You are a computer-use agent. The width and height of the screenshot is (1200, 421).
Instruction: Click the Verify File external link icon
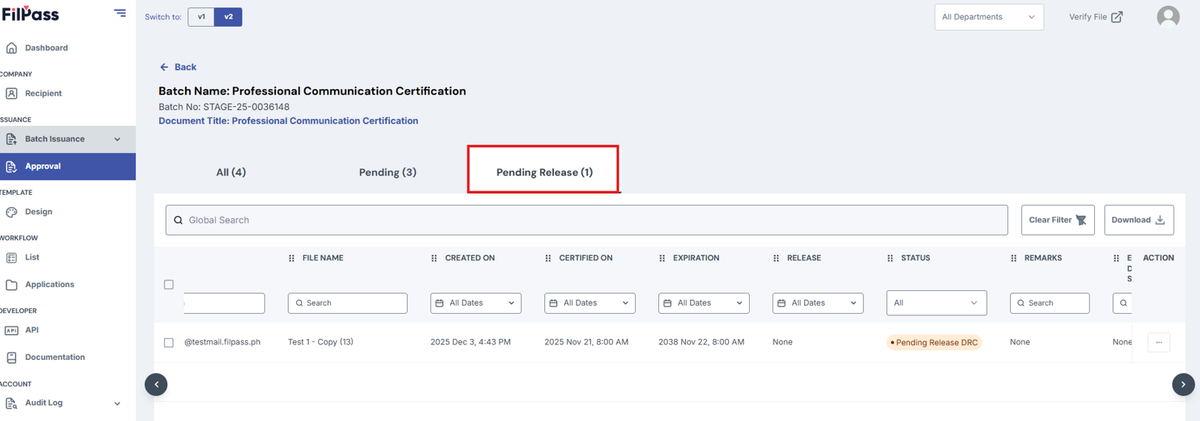pos(1117,17)
